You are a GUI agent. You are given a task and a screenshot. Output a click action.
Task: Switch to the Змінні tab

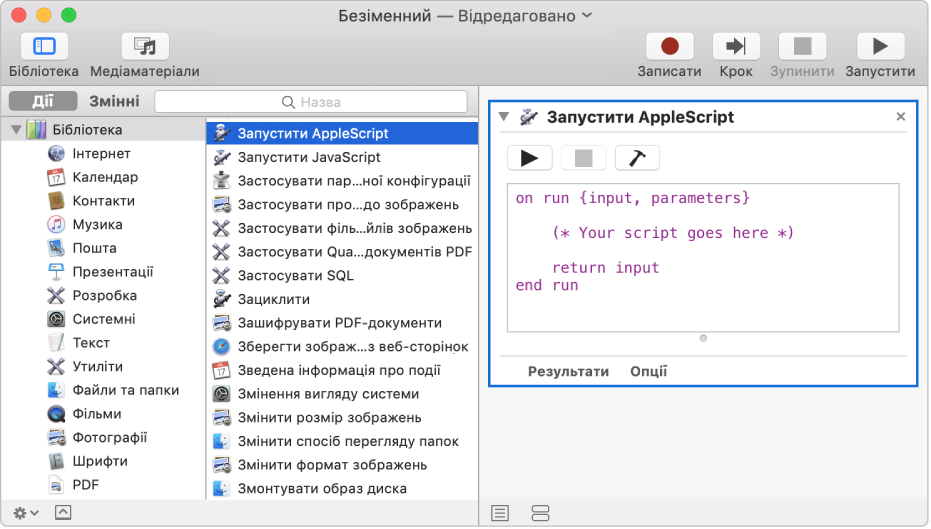[x=114, y=102]
